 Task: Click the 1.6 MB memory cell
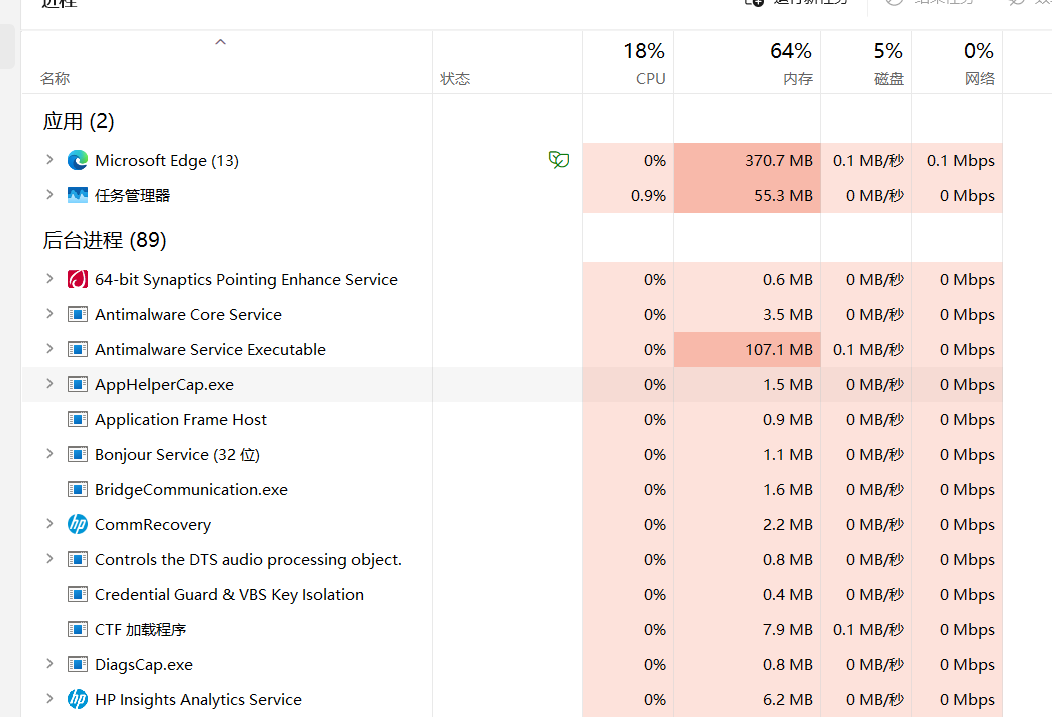(x=747, y=489)
